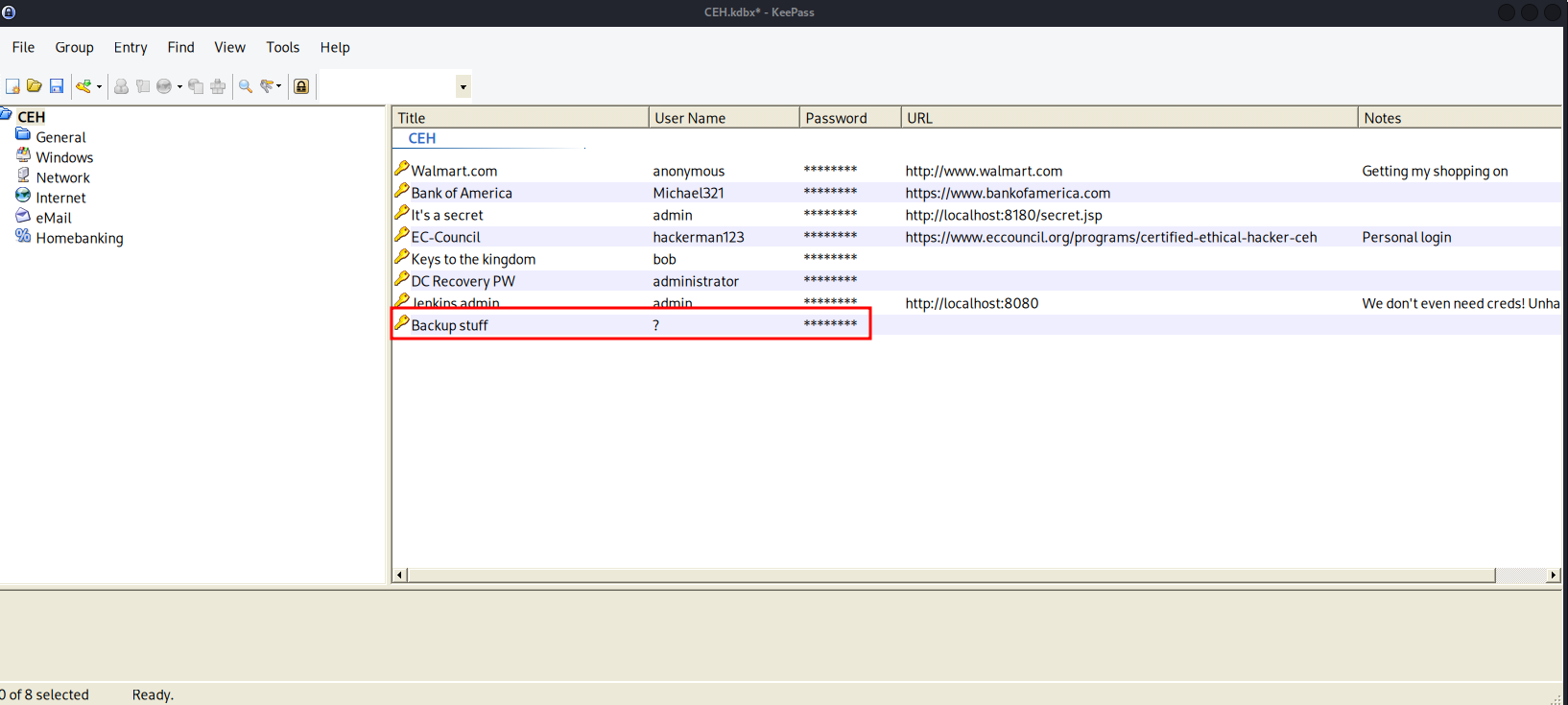This screenshot has height=705, width=1568.
Task: Click the Show Entries keys icon
Action: [267, 86]
